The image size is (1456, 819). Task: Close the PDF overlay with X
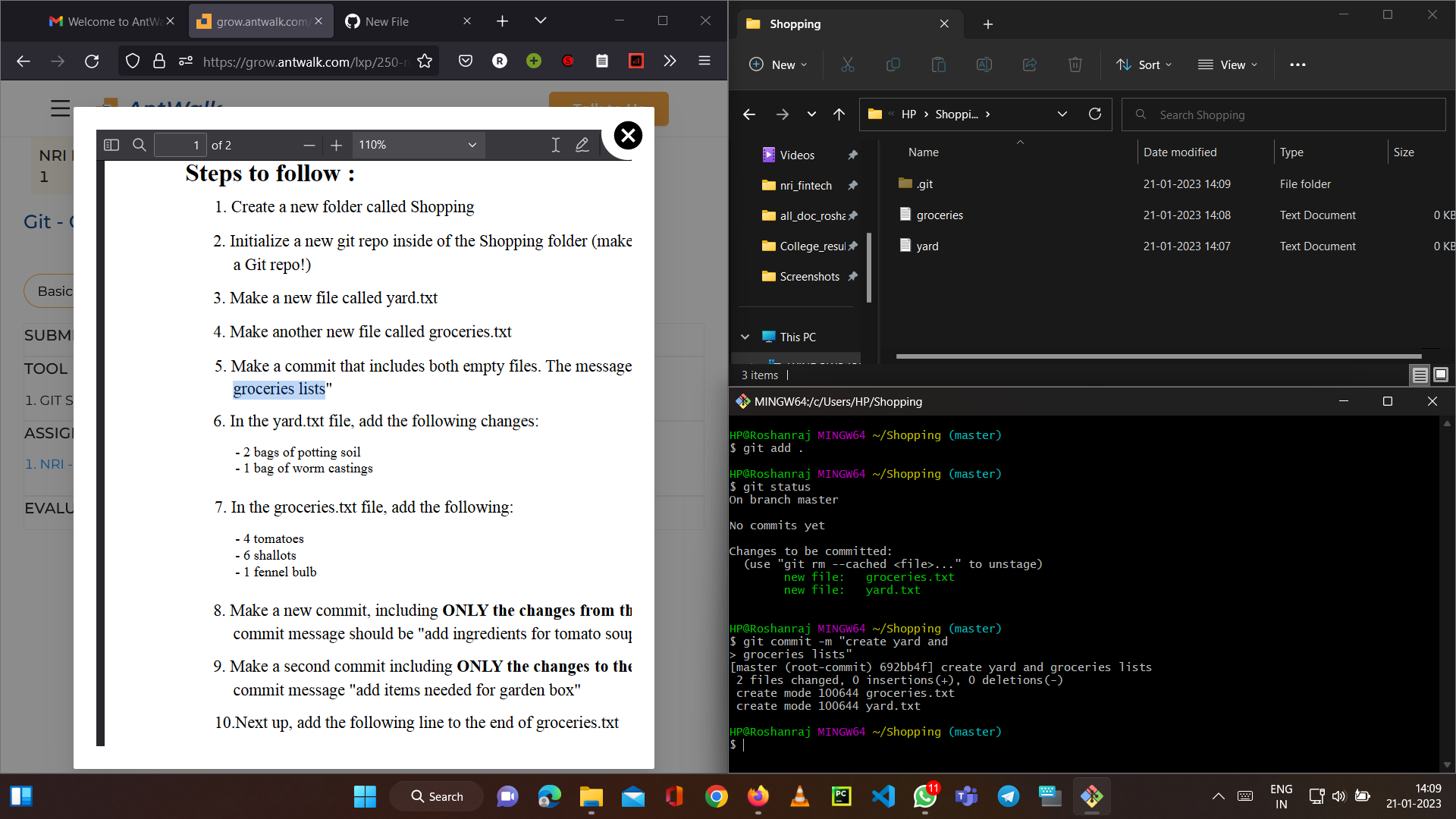click(628, 136)
